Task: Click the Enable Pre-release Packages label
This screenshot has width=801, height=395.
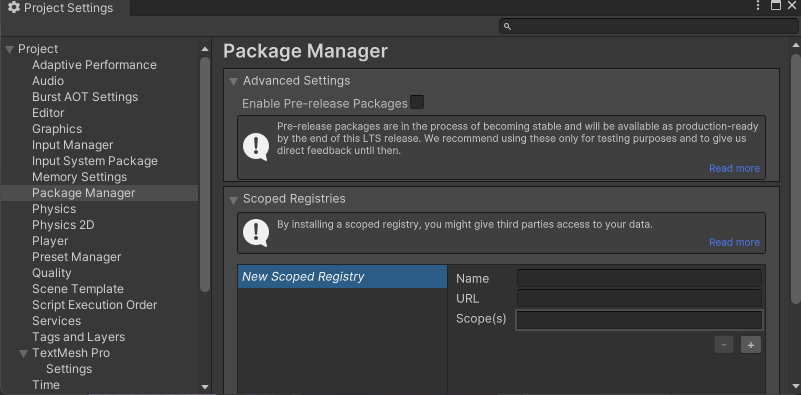Action: pos(324,103)
